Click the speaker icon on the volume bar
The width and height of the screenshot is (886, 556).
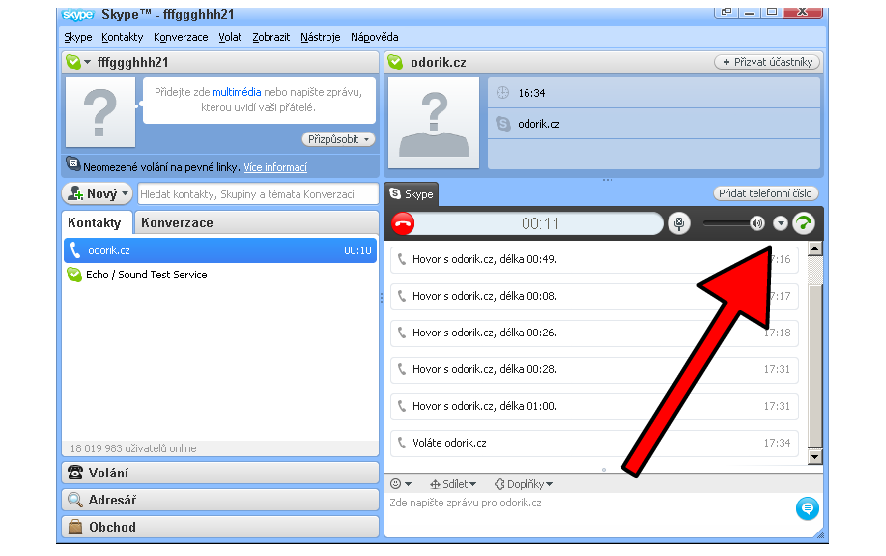[757, 224]
